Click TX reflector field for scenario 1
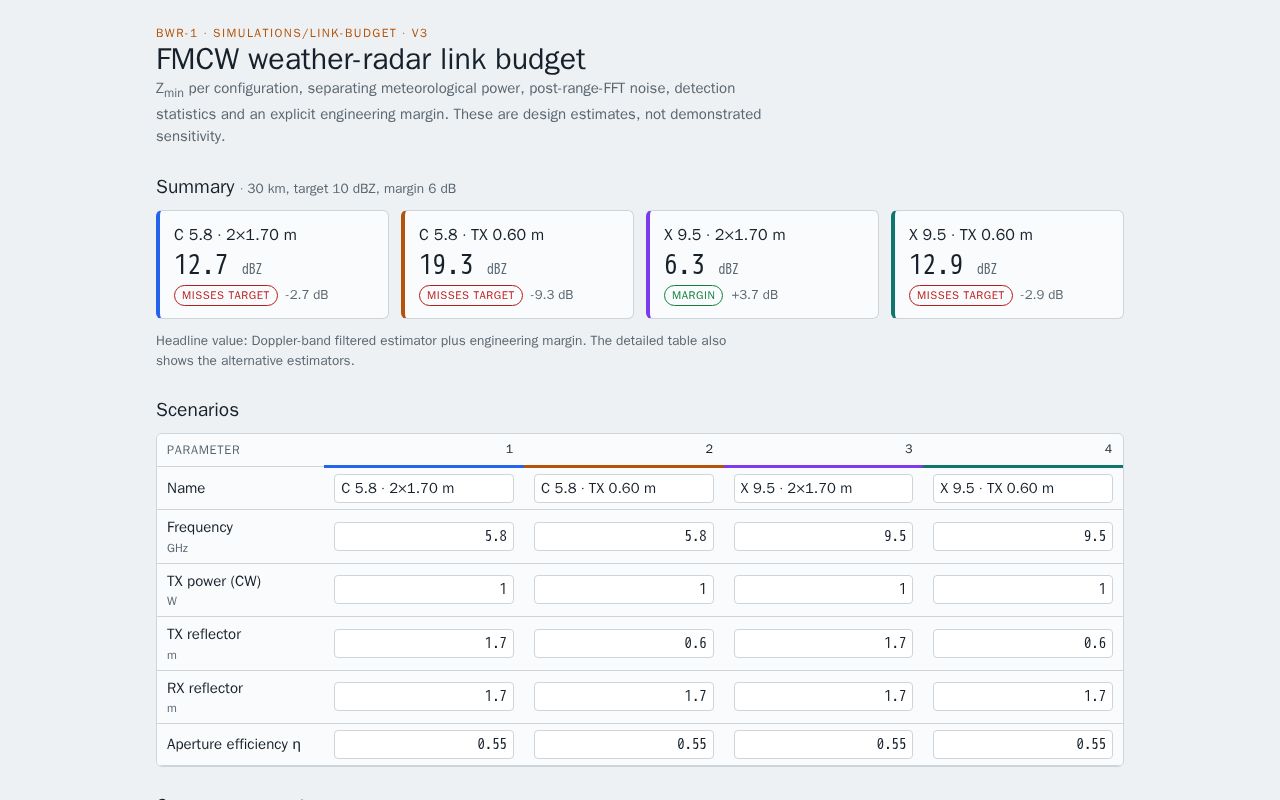The height and width of the screenshot is (800, 1280). click(424, 643)
